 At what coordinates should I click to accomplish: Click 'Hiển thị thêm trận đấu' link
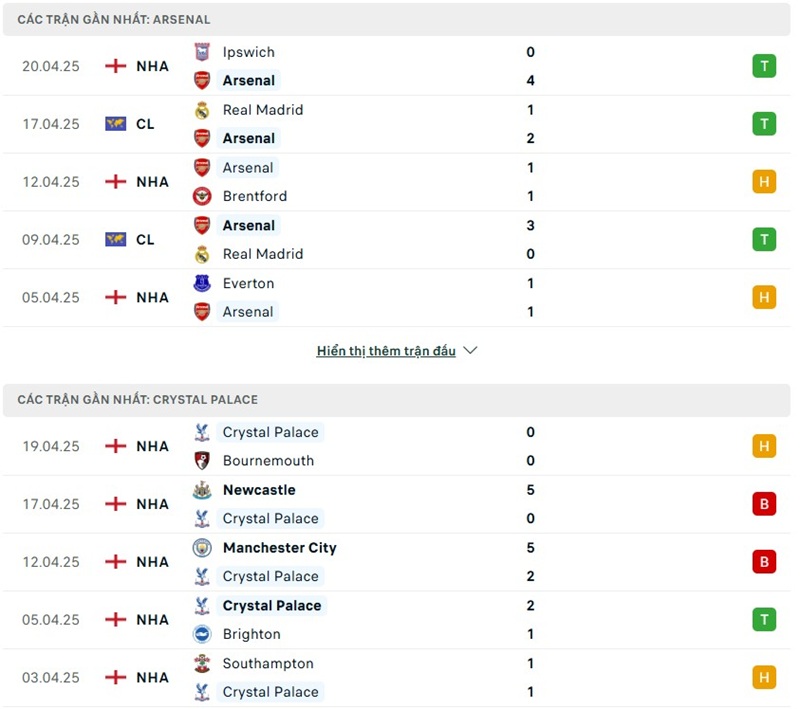coord(386,351)
